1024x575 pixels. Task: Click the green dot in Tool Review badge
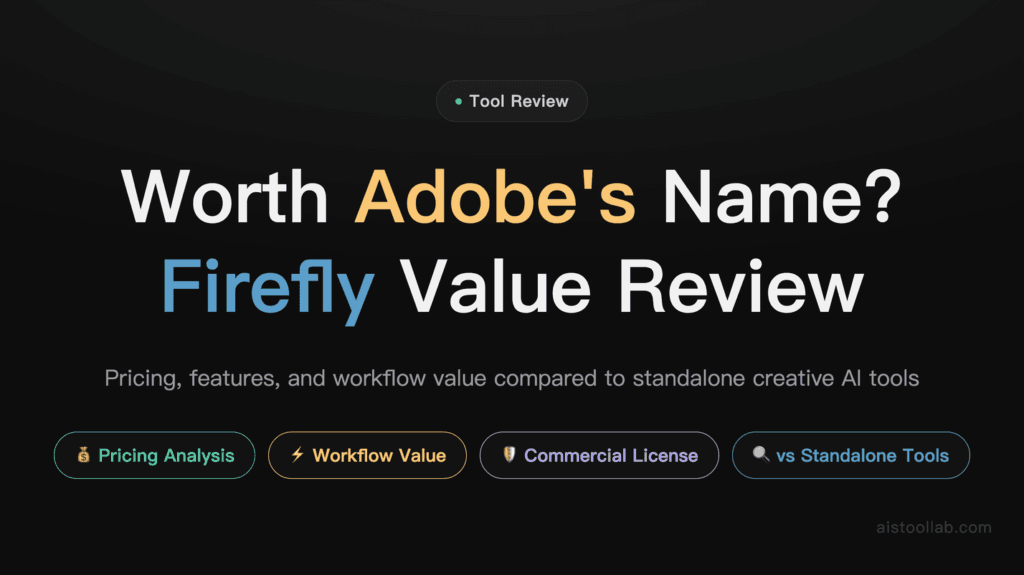coord(458,101)
